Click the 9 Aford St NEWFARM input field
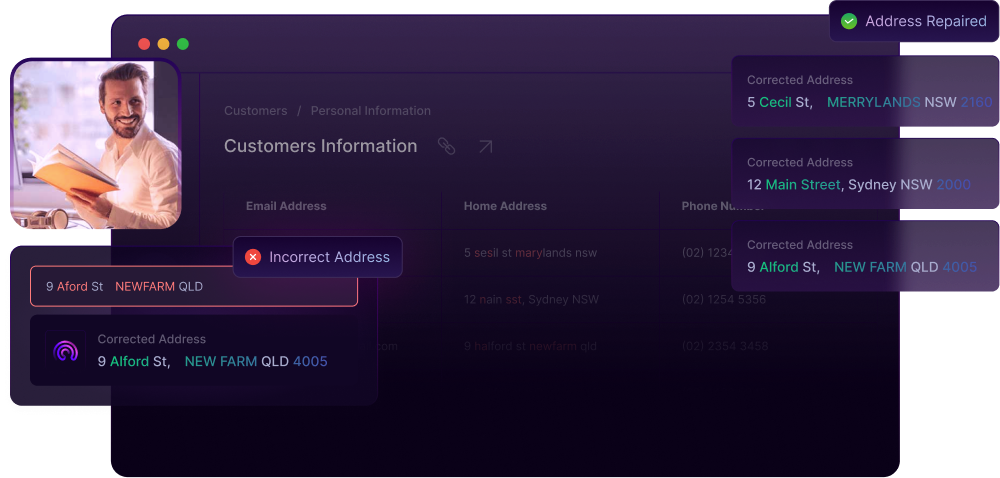This screenshot has width=1000, height=478. [193, 286]
